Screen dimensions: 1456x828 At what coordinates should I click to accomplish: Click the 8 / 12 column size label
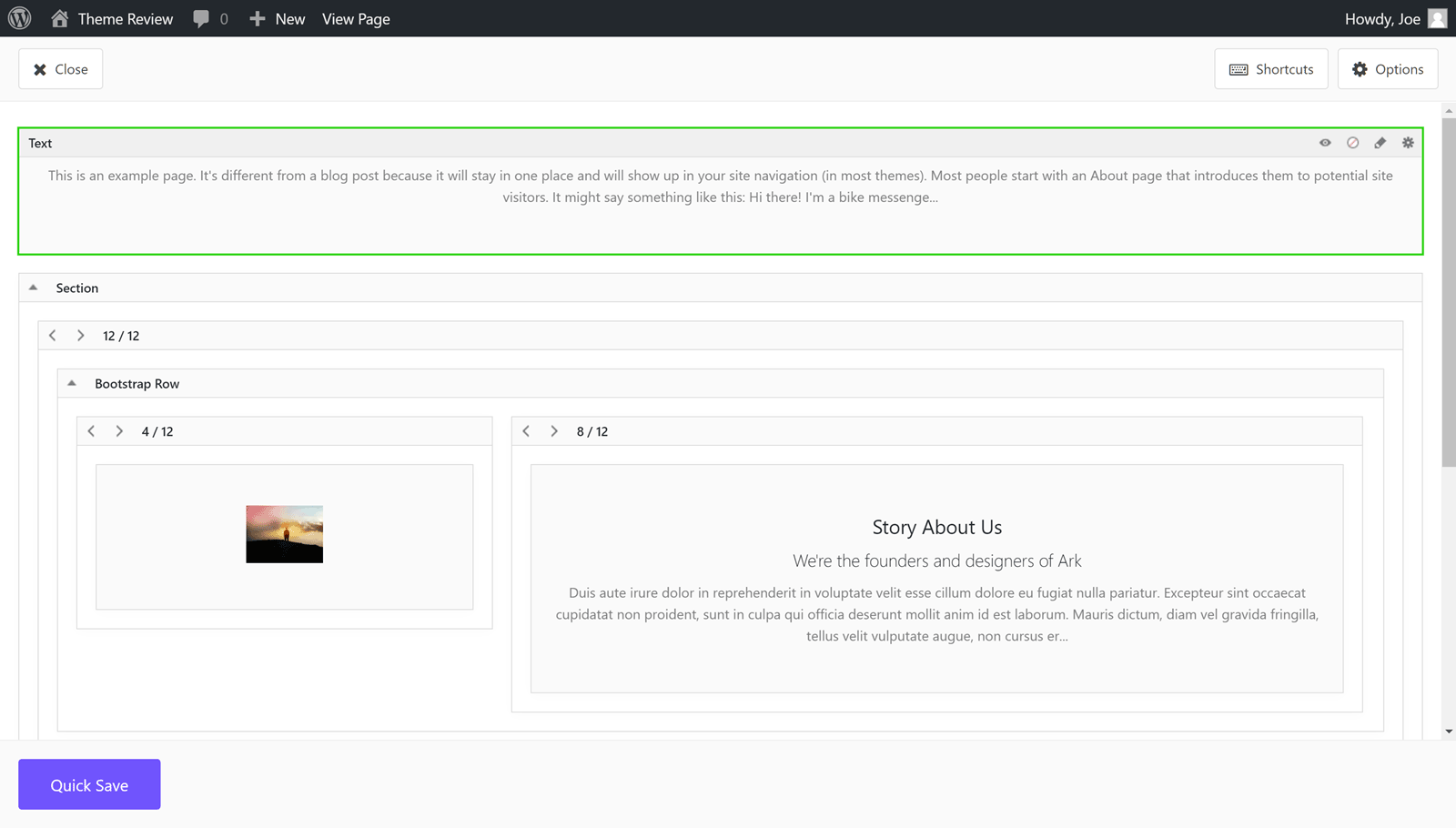(592, 431)
